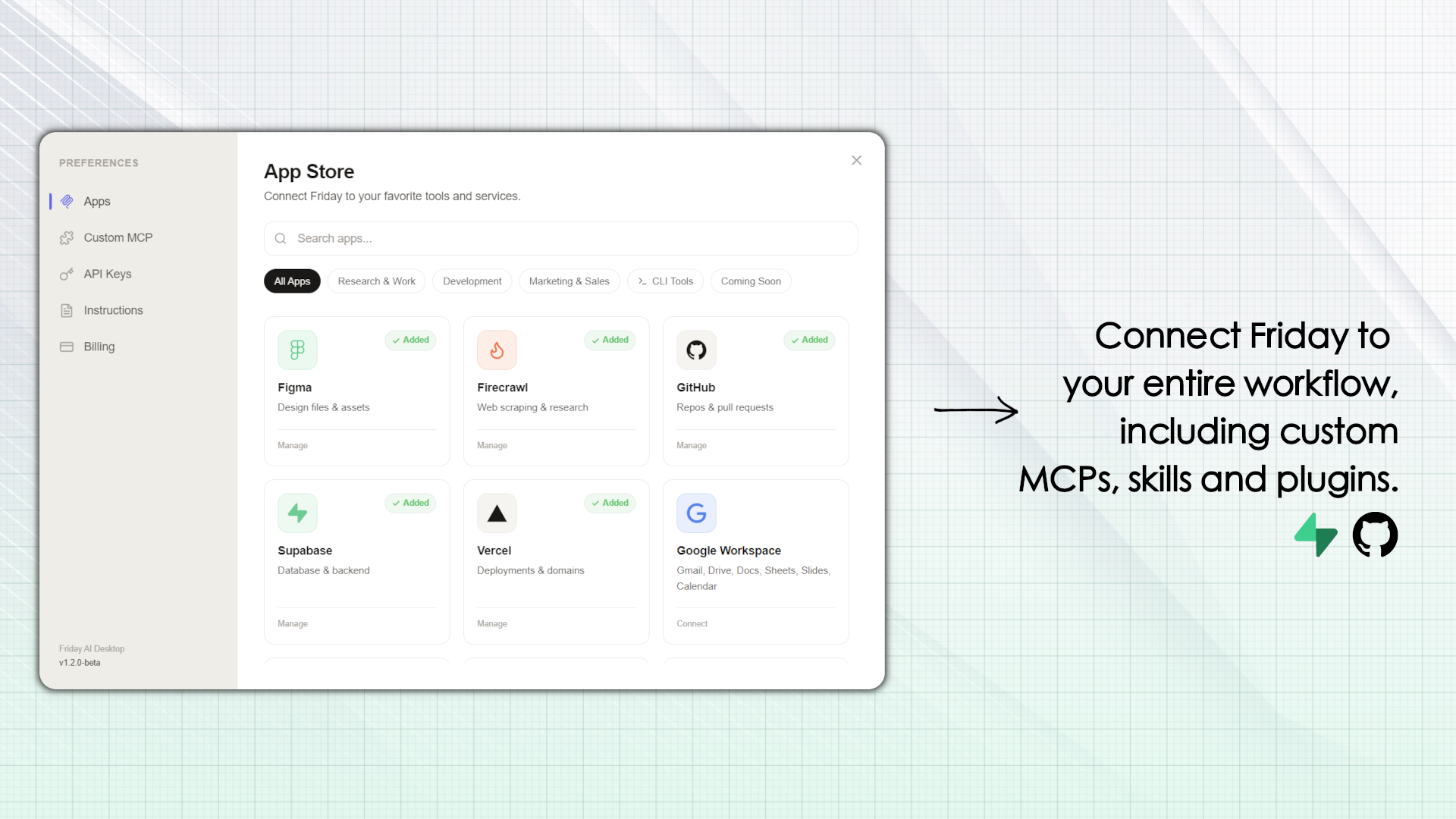Click the Custom MCP puzzle icon
Viewport: 1456px width, 819px height.
pos(67,238)
